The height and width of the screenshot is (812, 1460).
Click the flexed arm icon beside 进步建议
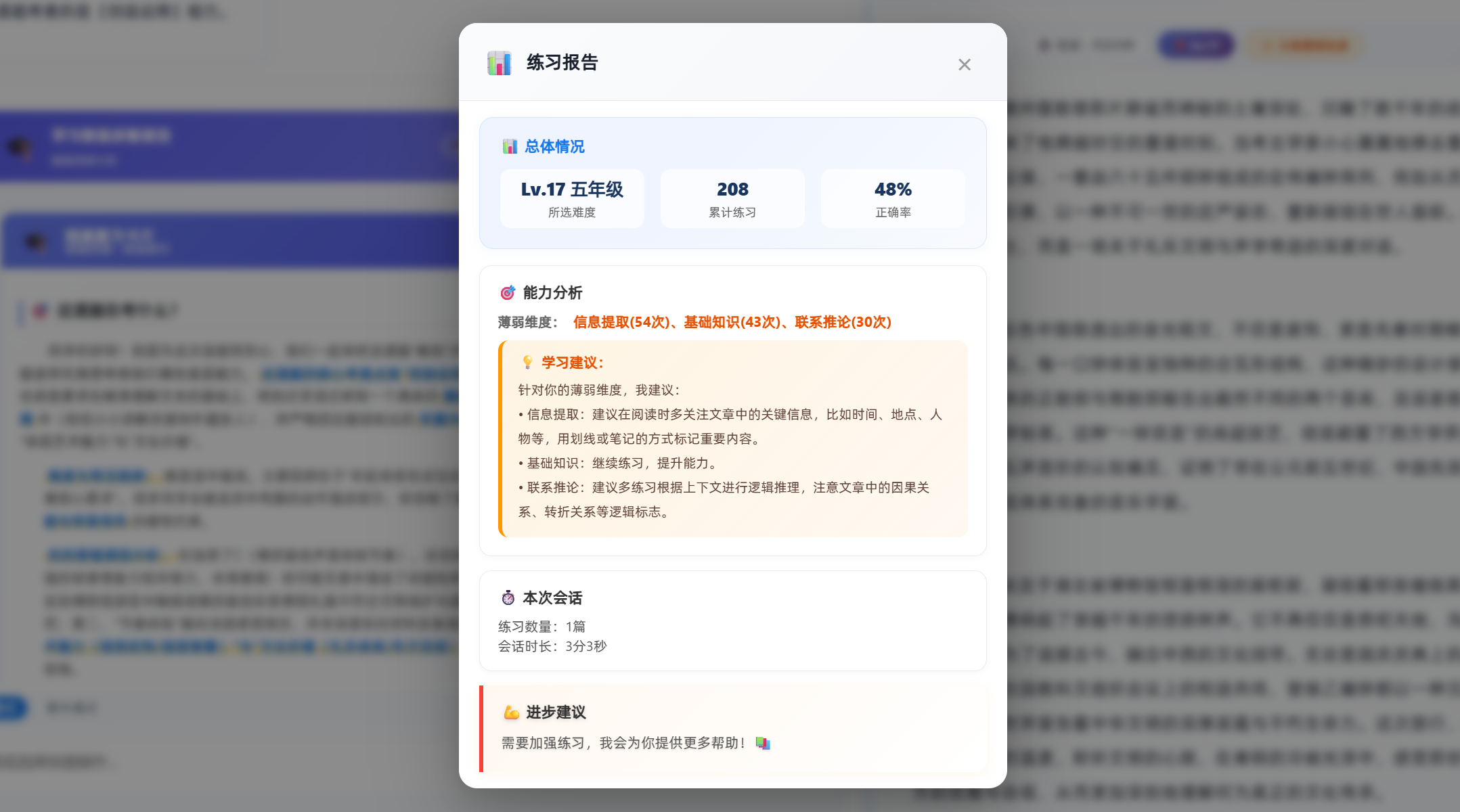pos(512,713)
